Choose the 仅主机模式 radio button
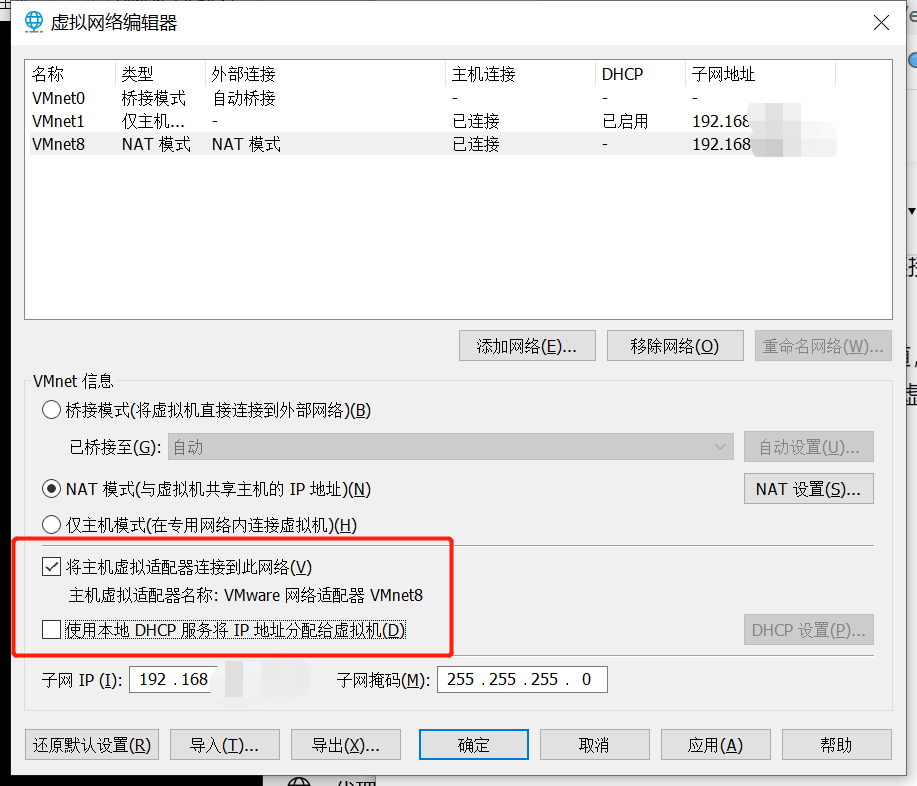This screenshot has width=917, height=786. point(51,525)
